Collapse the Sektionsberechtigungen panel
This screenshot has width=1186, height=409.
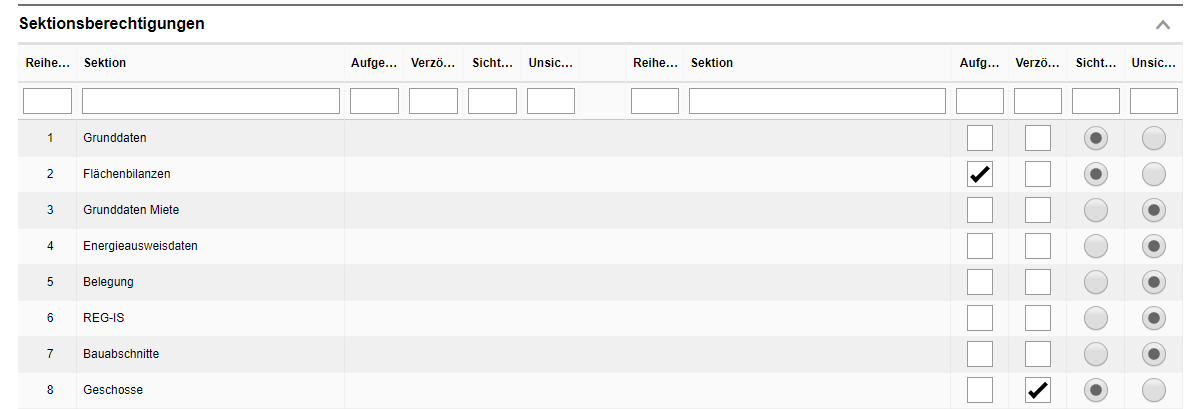click(1162, 24)
